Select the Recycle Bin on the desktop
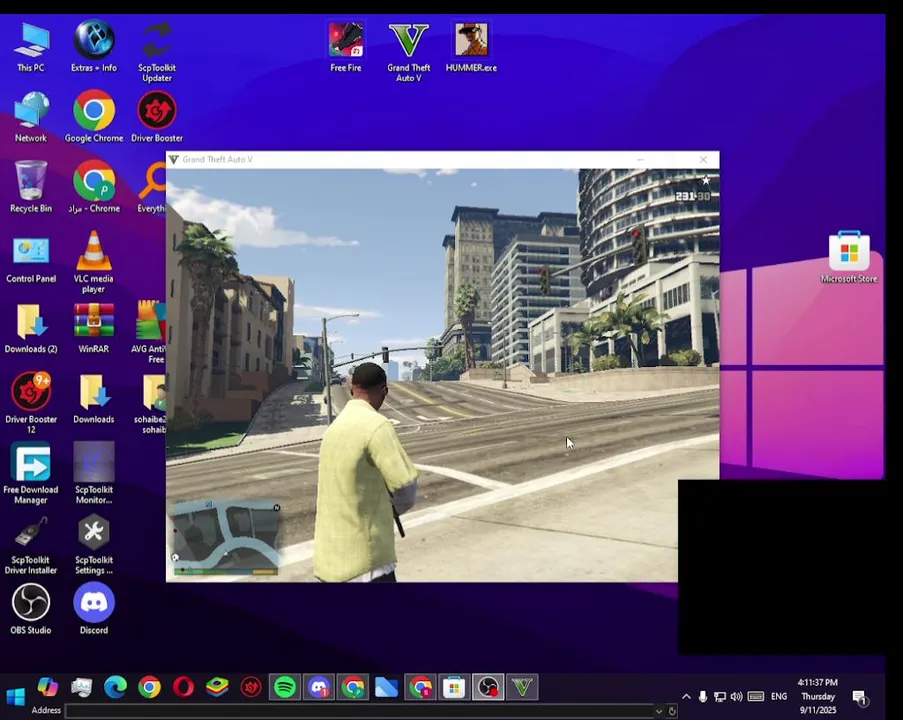The image size is (903, 720). [31, 188]
